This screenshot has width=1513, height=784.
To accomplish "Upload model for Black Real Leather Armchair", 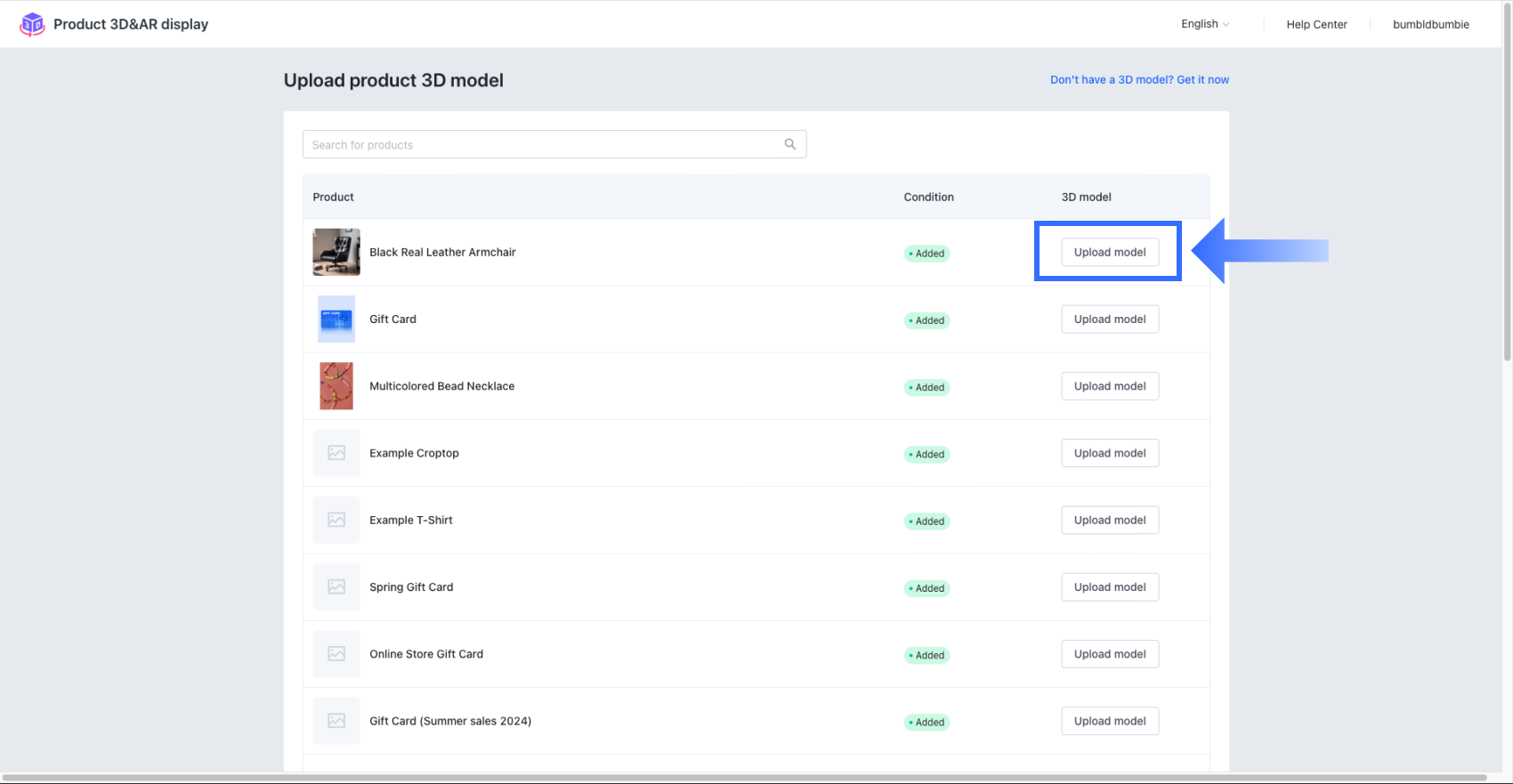I will click(1110, 252).
